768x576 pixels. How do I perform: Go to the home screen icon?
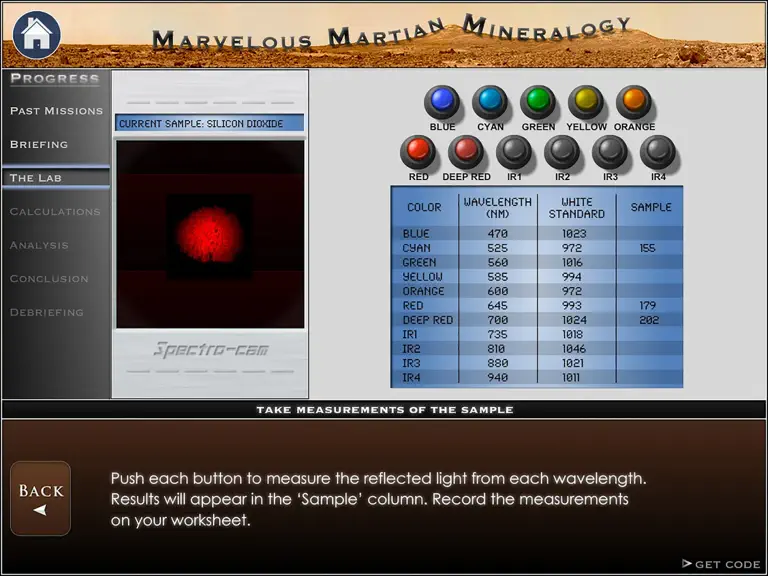tap(36, 35)
